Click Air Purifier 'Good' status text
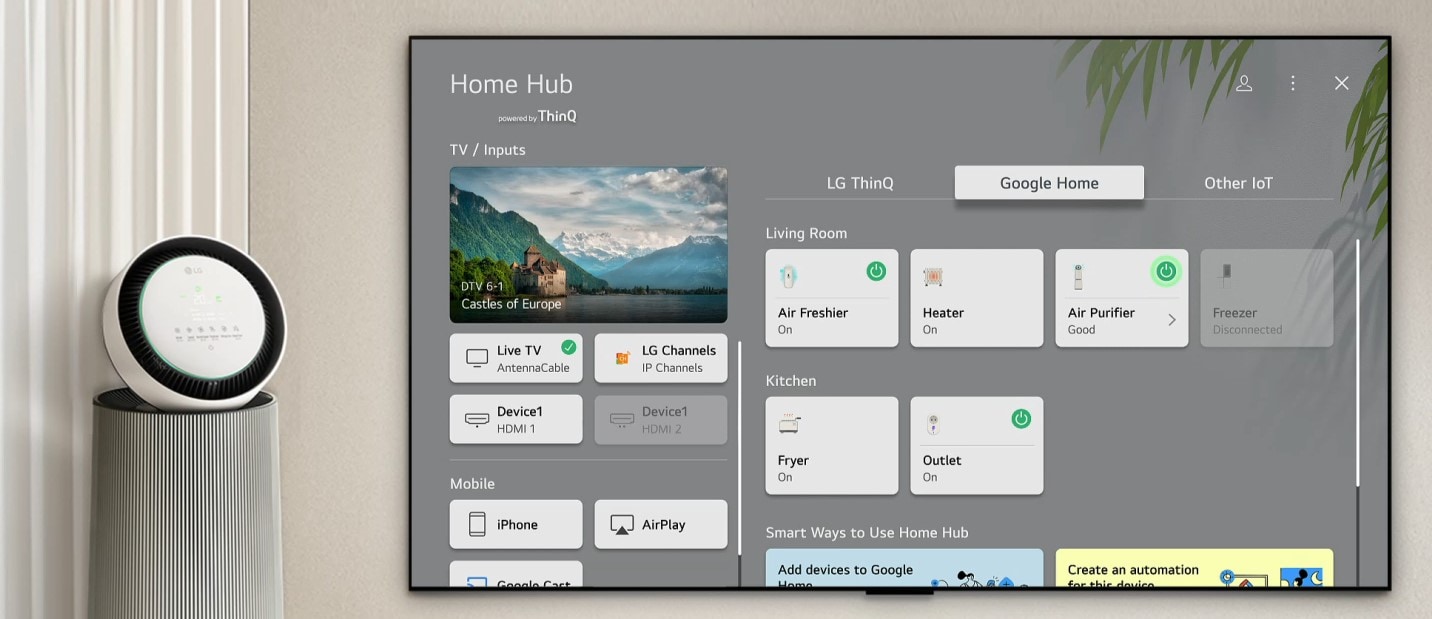 [x=1081, y=330]
